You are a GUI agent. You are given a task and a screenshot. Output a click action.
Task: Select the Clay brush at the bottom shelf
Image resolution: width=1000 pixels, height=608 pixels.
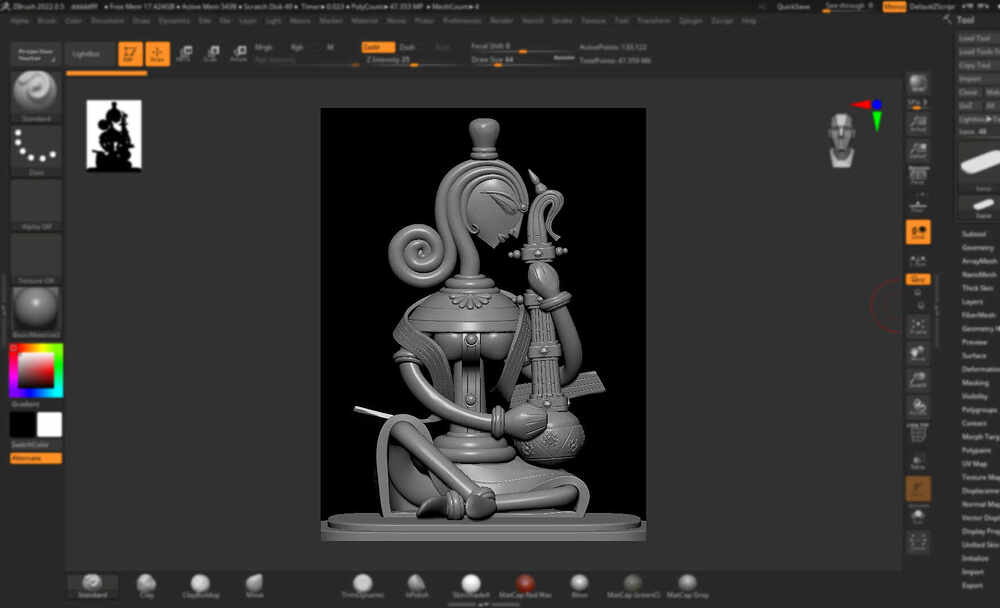coord(147,586)
